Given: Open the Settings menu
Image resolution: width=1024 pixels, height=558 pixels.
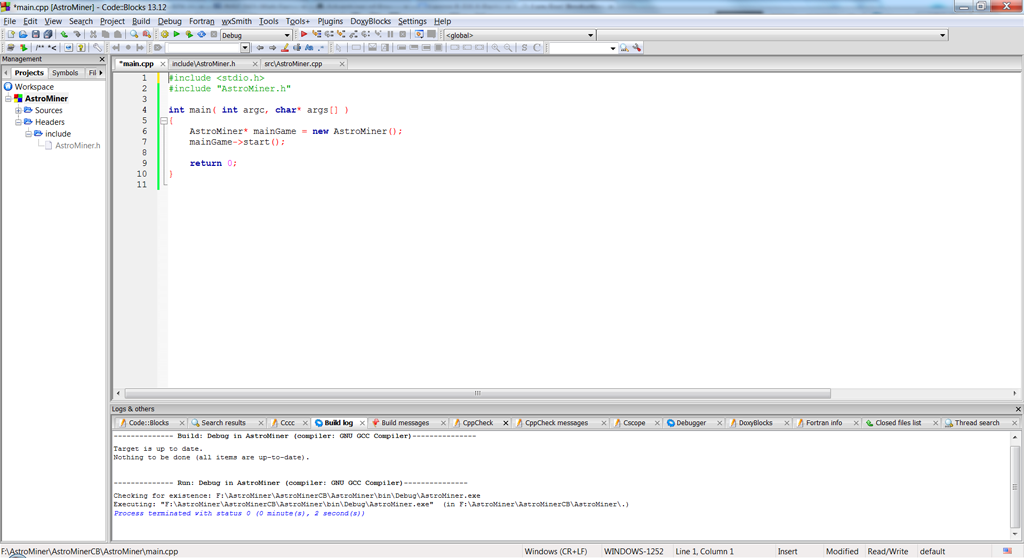Looking at the screenshot, I should 412,21.
